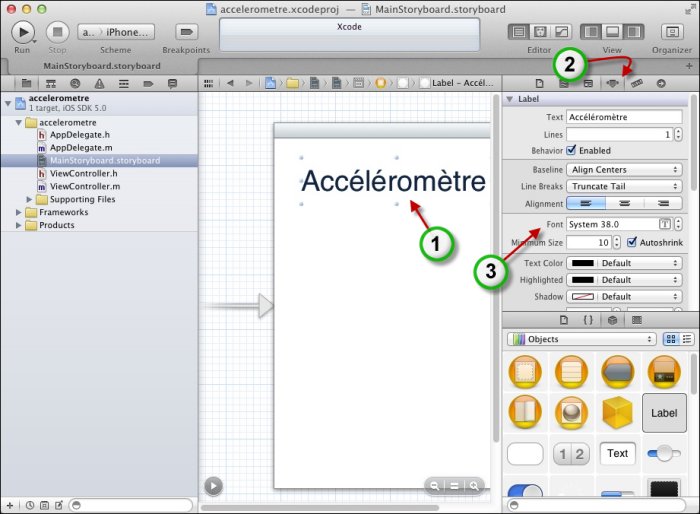Open AppDelegate.h in navigator

click(x=80, y=134)
